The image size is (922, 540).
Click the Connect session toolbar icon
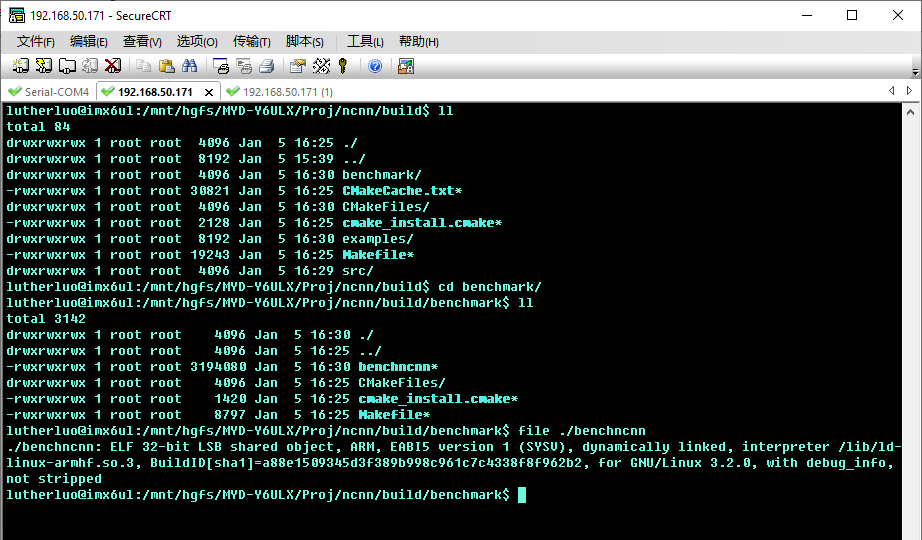click(20, 66)
